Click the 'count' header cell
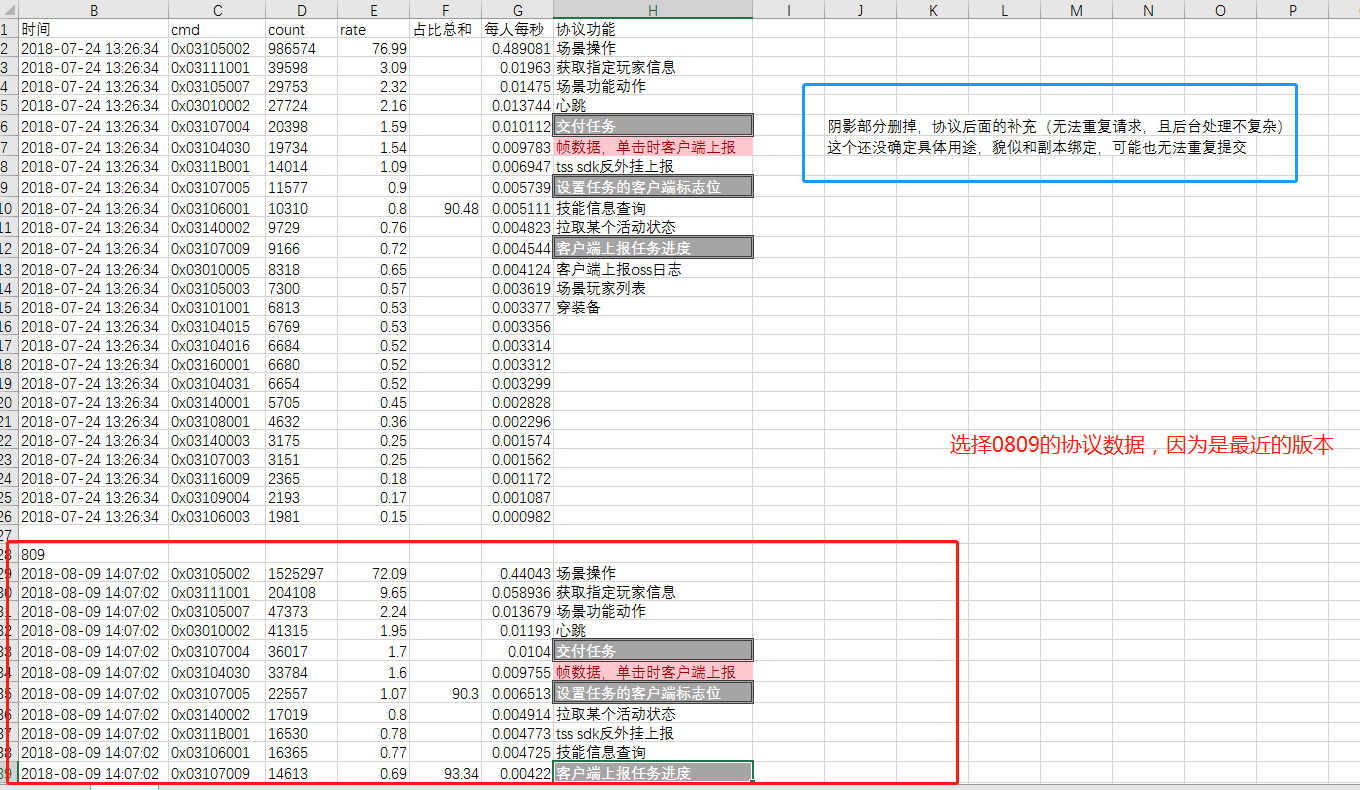This screenshot has height=790, width=1360. 301,30
